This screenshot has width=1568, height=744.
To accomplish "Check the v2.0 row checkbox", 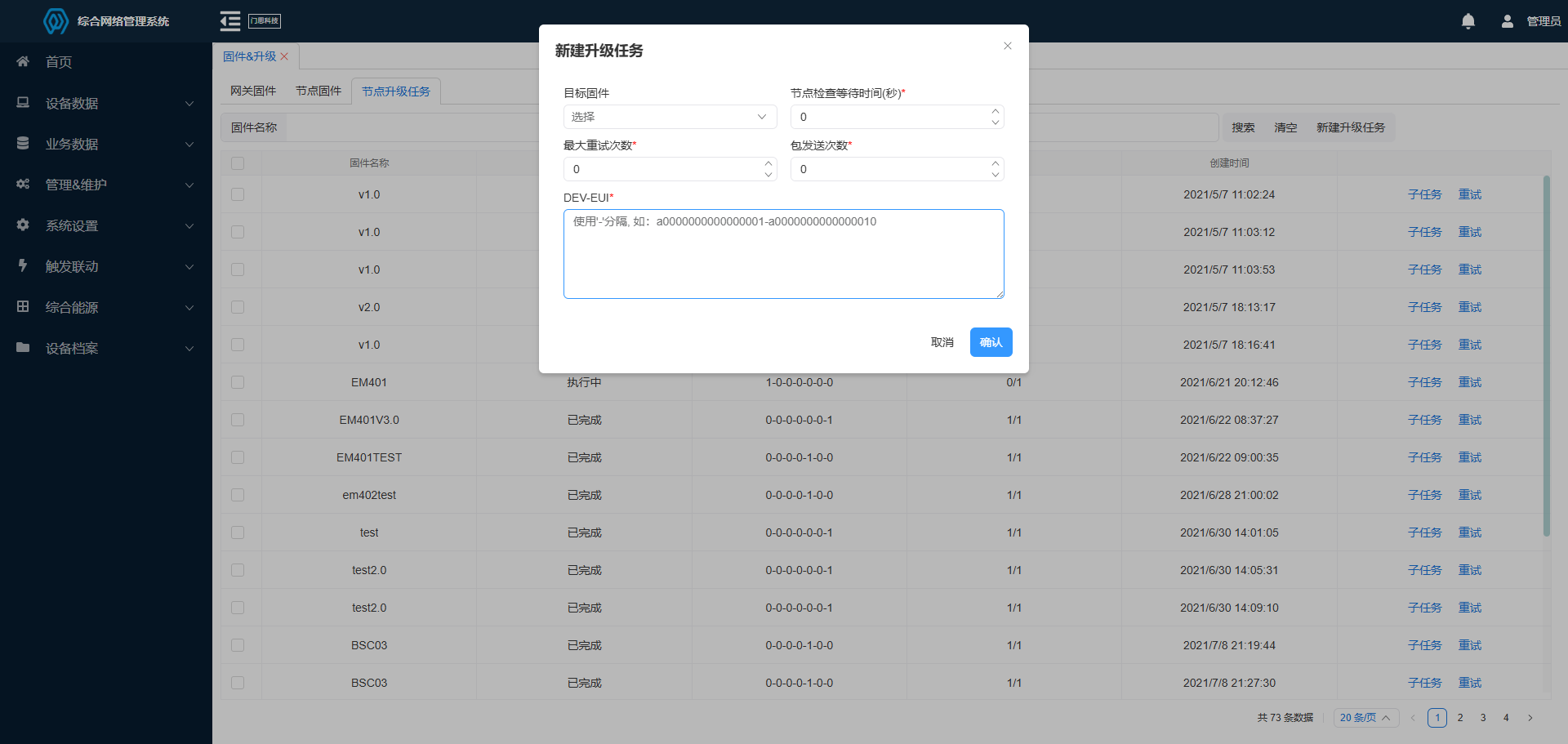I will (x=238, y=307).
